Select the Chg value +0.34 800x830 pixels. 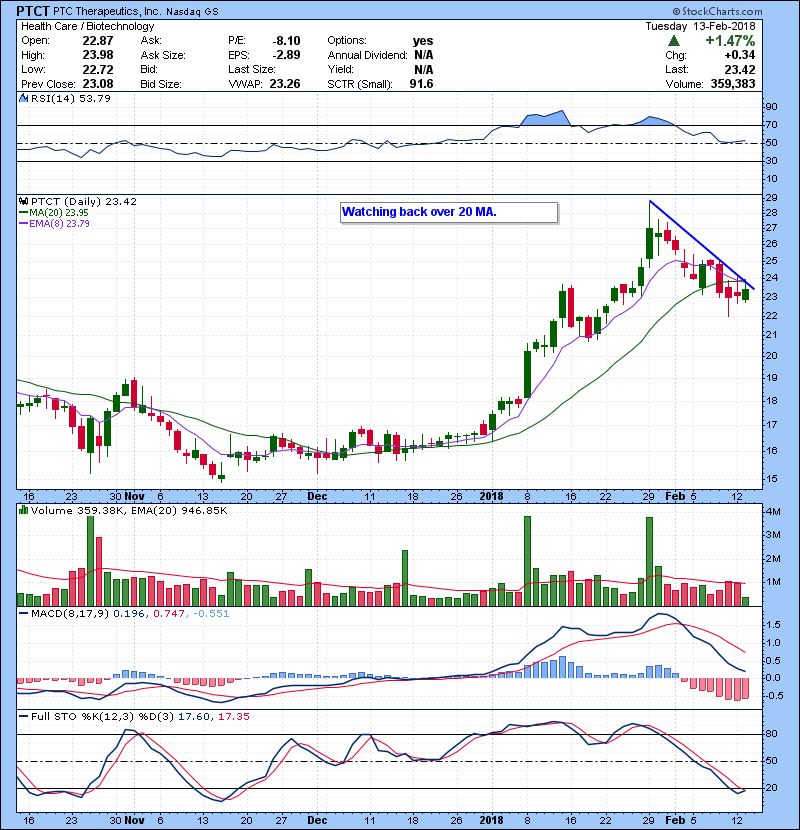click(x=740, y=55)
